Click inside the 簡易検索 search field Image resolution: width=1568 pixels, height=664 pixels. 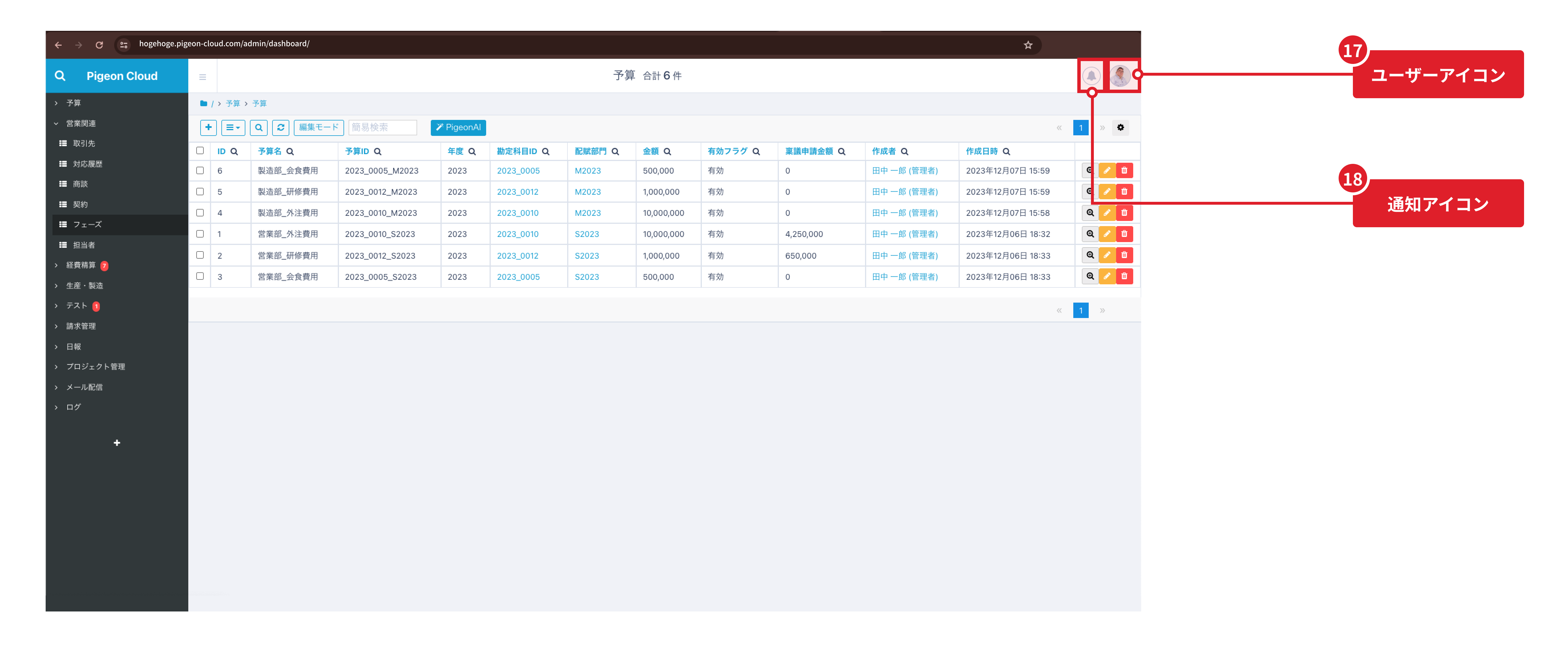[382, 127]
